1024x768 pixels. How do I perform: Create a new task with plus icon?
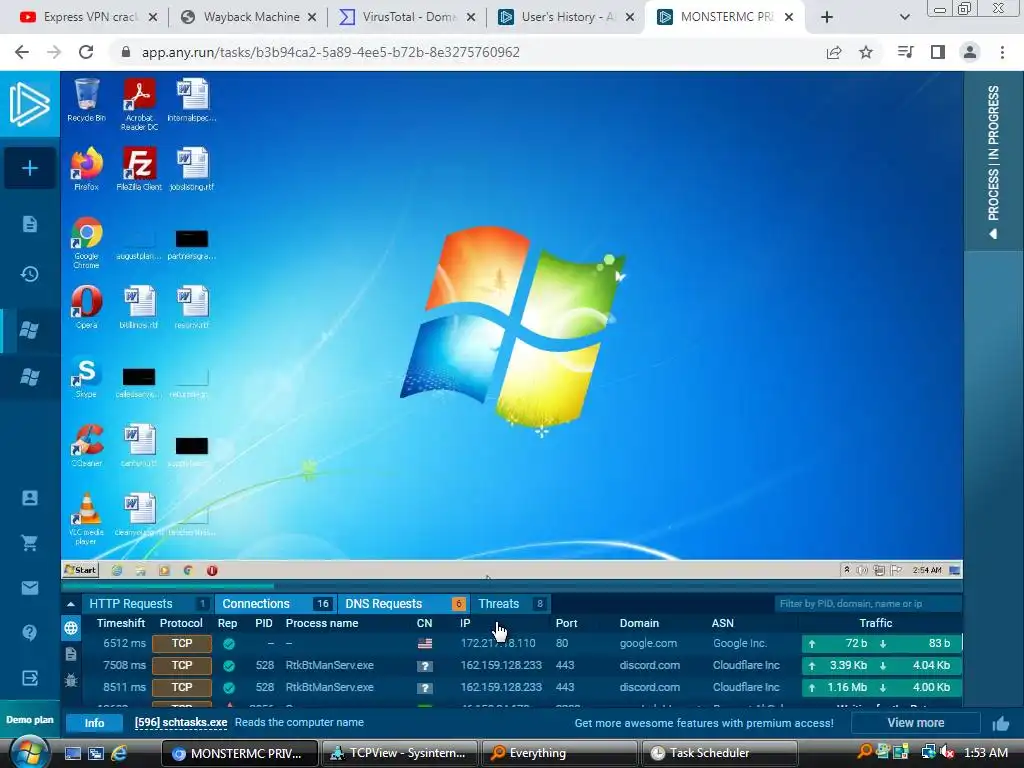tap(29, 168)
